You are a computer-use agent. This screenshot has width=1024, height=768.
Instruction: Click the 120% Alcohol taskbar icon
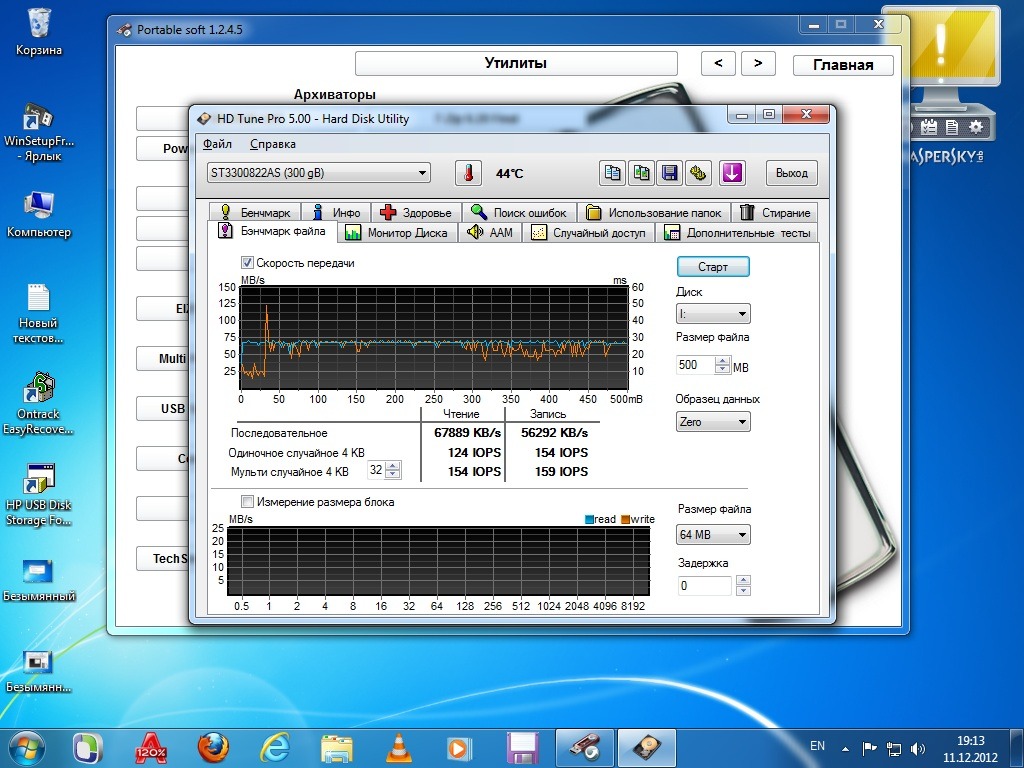tap(151, 748)
